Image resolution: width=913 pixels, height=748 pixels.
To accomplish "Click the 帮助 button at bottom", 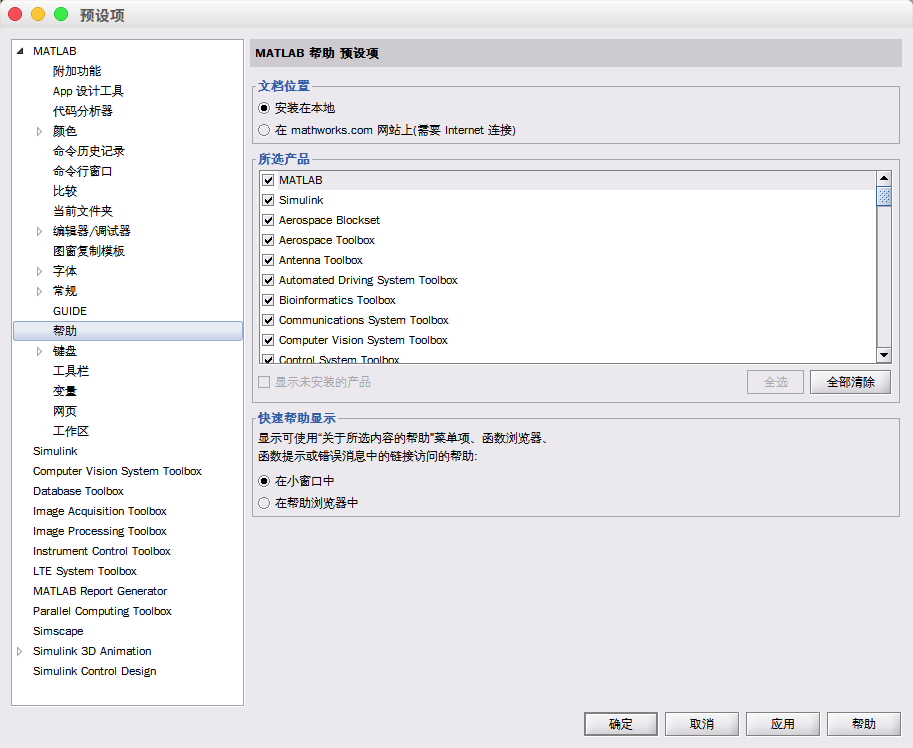I will coord(864,724).
